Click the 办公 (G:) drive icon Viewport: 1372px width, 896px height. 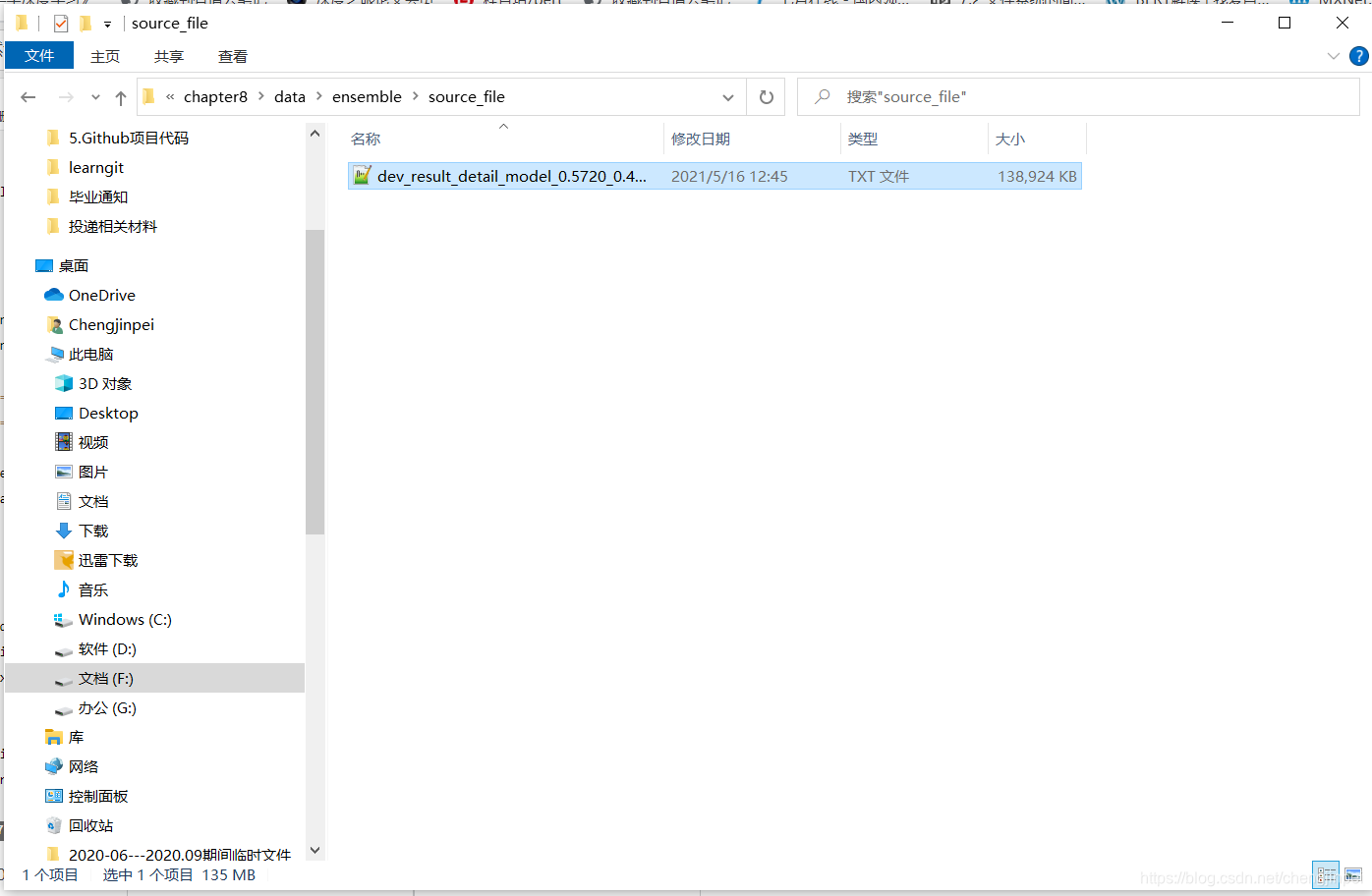[64, 709]
